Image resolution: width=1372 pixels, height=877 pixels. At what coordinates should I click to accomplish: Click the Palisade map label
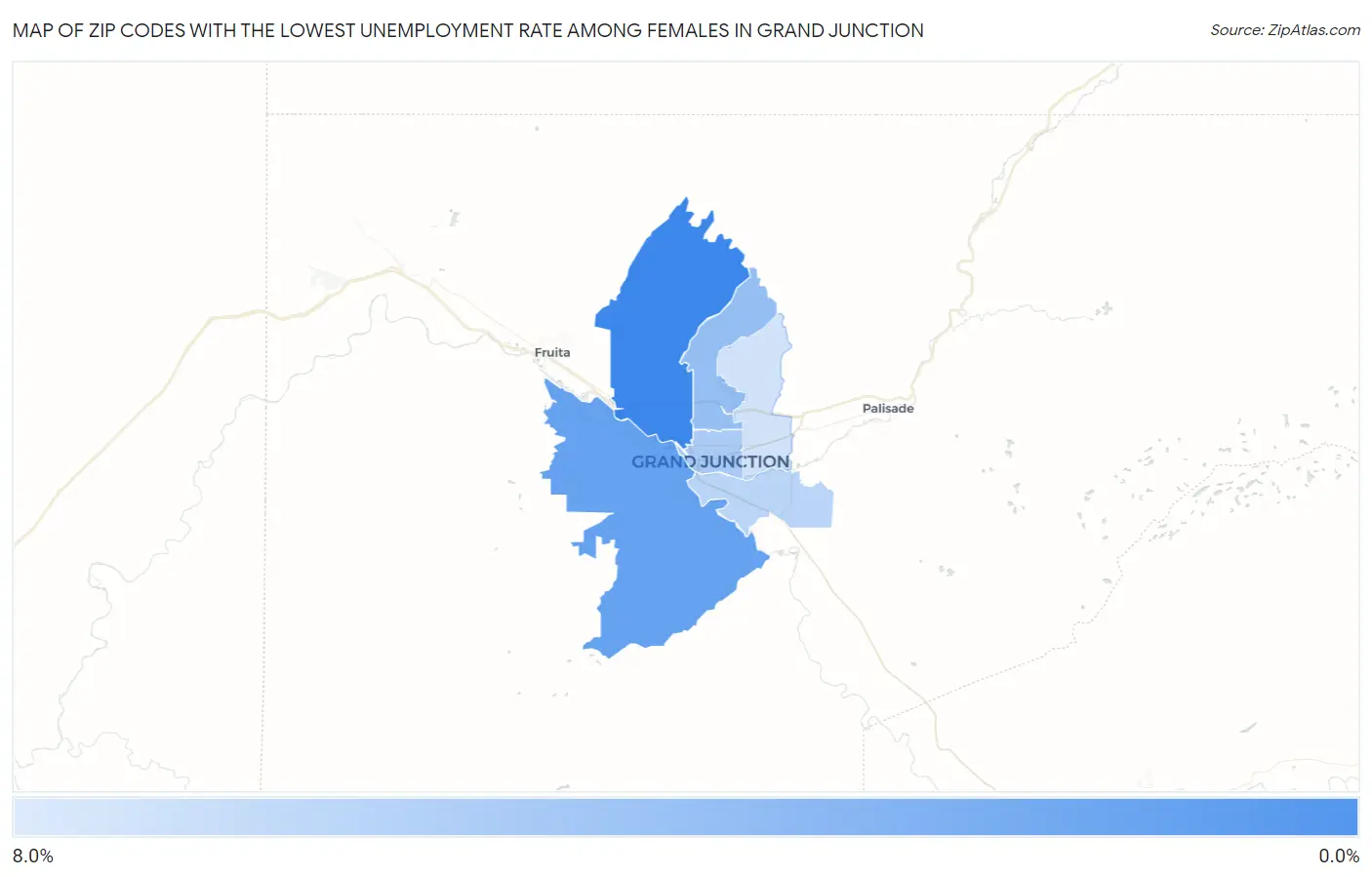click(x=888, y=408)
